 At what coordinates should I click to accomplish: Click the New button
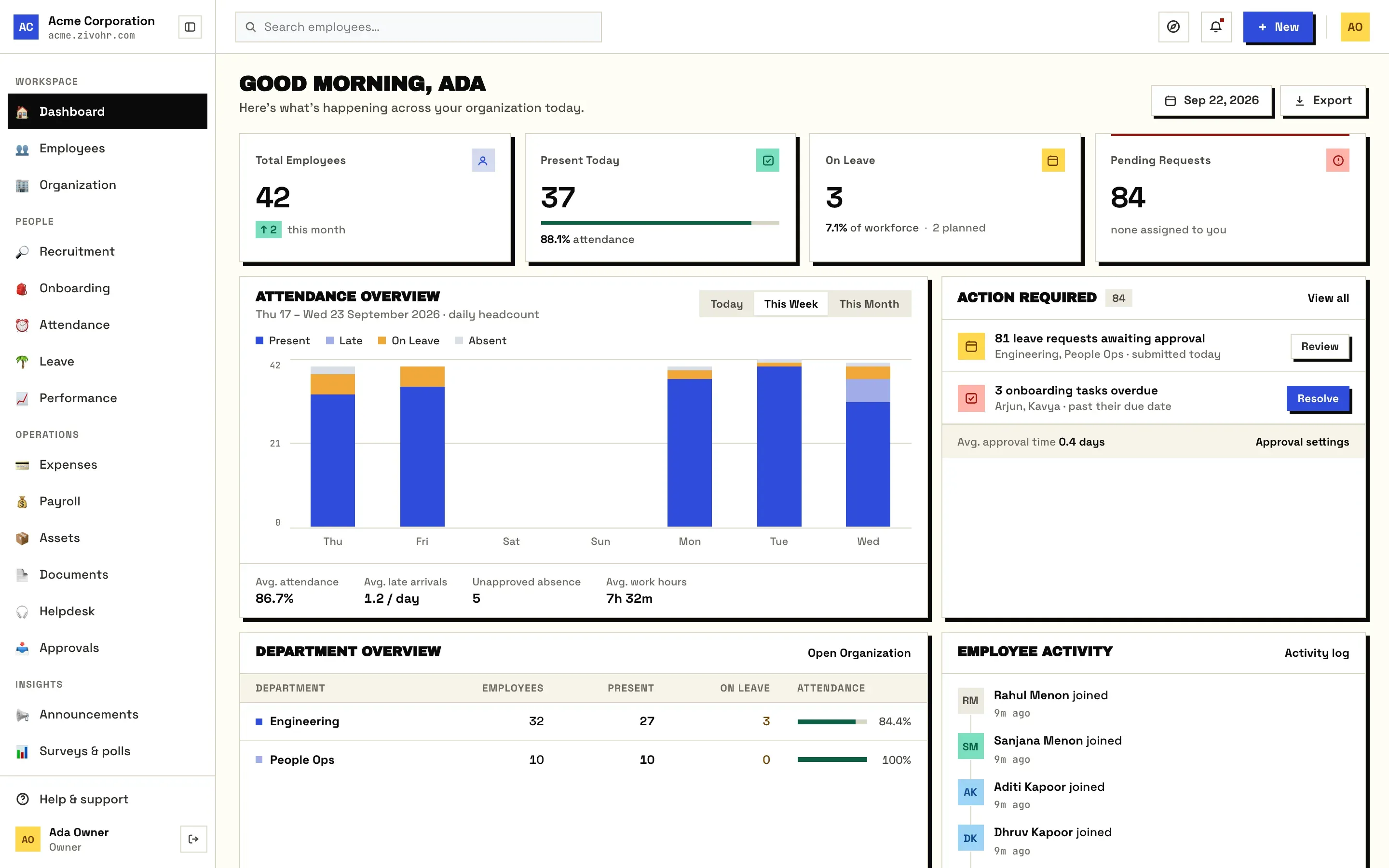(x=1278, y=27)
